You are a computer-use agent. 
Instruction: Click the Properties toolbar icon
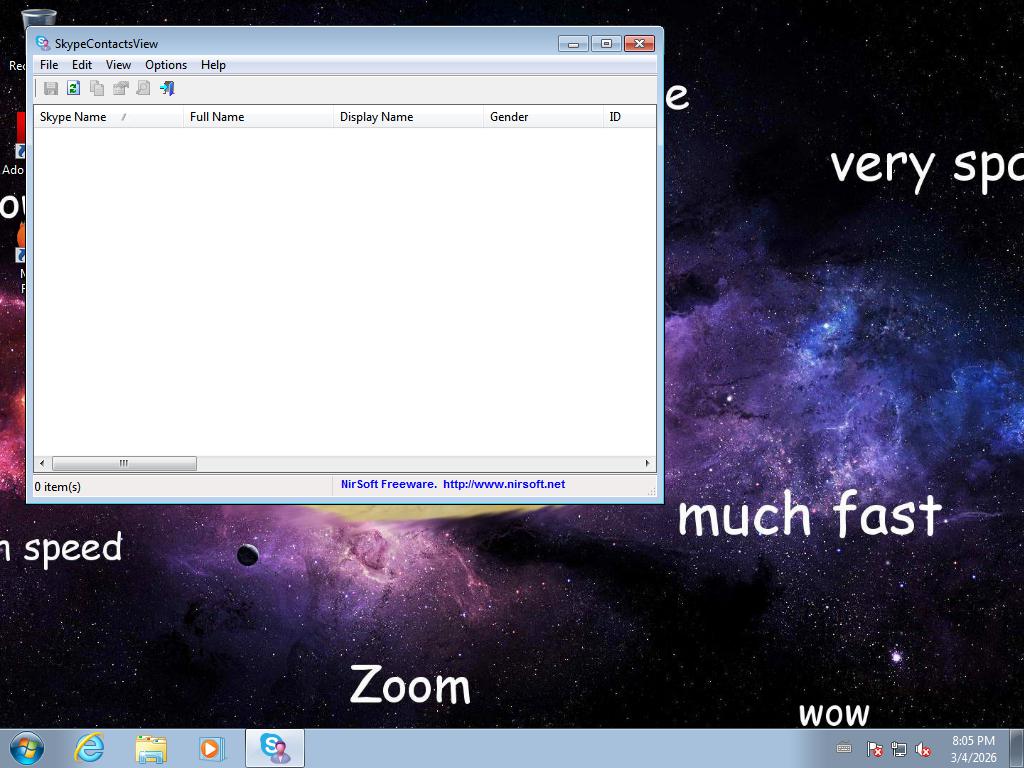[x=120, y=88]
